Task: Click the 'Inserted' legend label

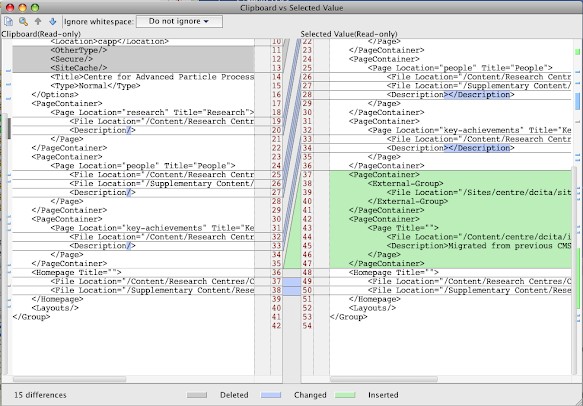Action: tap(383, 395)
